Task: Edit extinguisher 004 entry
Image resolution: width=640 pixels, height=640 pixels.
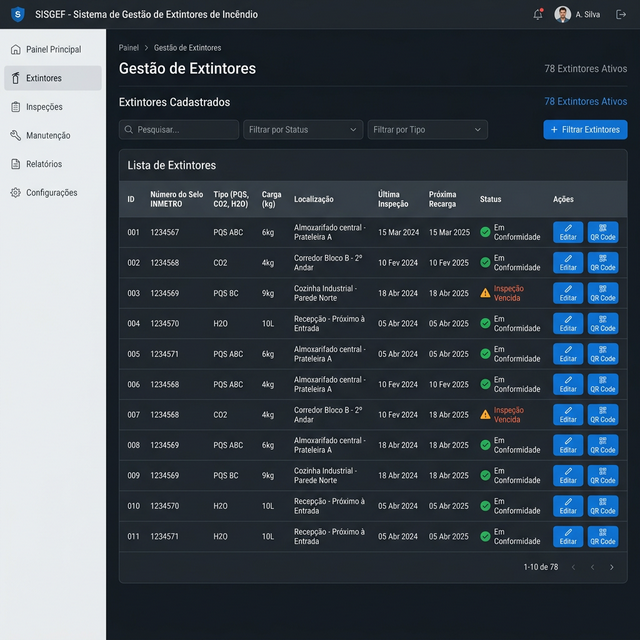Action: tap(568, 324)
